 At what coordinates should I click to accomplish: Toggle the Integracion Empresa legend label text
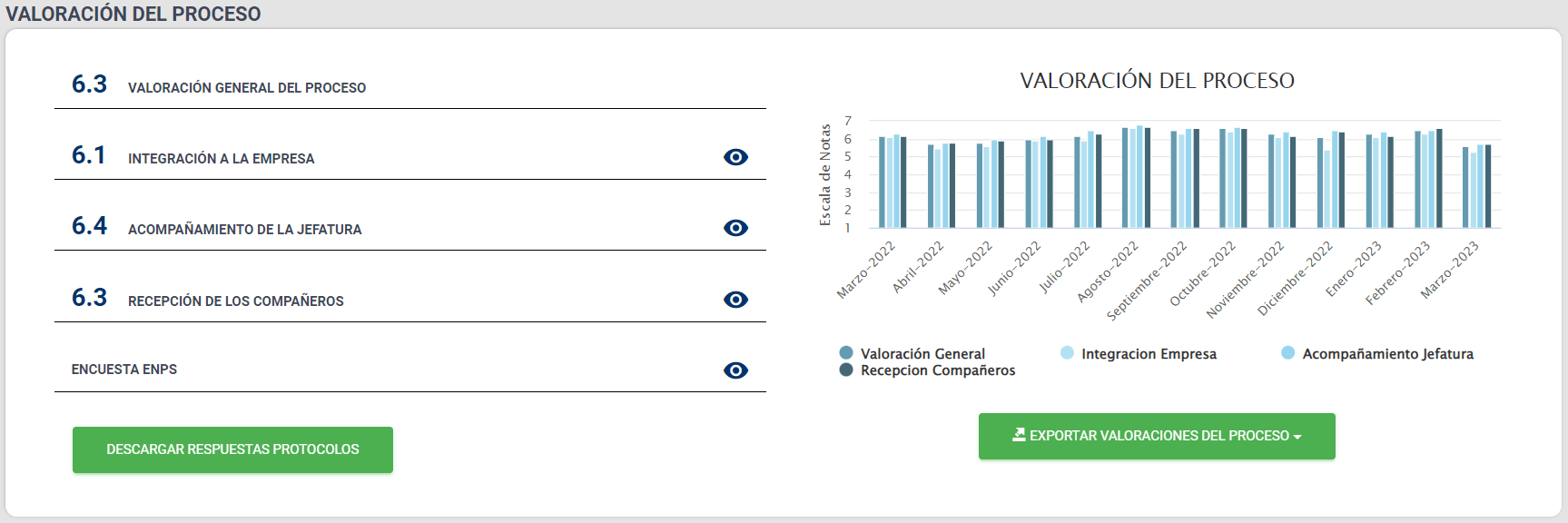[x=1149, y=354]
